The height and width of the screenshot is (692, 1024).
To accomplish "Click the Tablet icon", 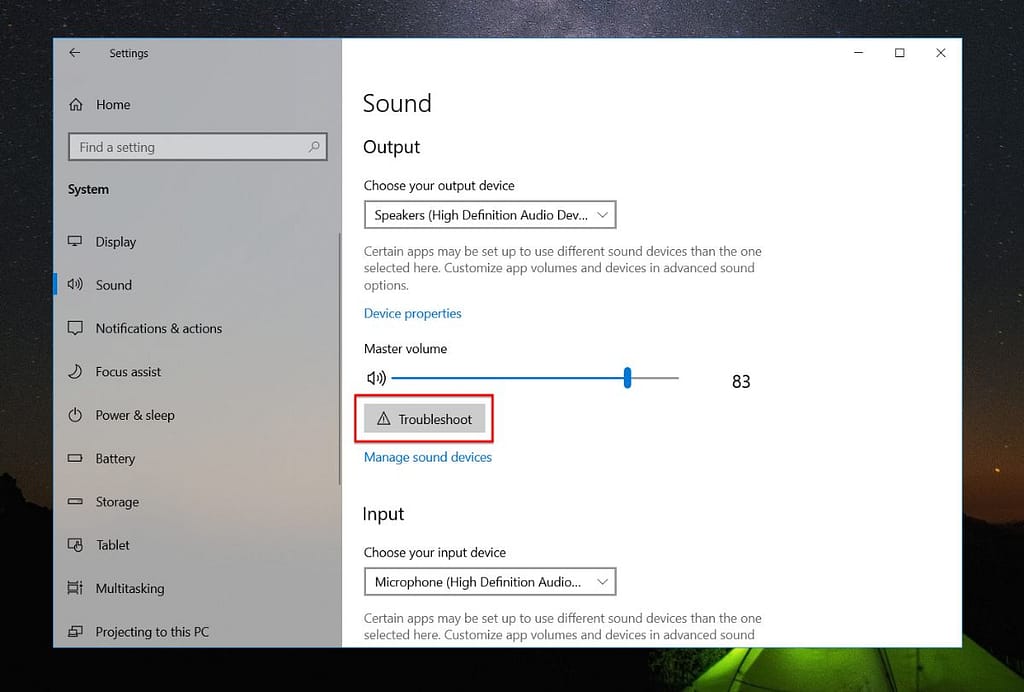I will (75, 544).
